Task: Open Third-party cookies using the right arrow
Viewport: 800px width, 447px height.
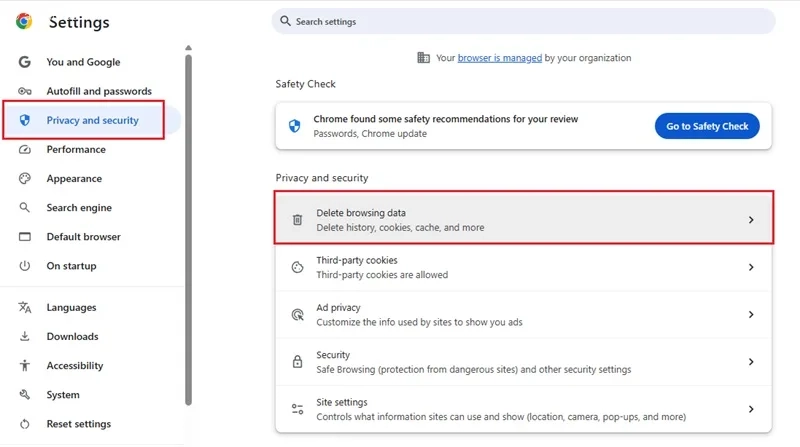Action: (x=751, y=267)
